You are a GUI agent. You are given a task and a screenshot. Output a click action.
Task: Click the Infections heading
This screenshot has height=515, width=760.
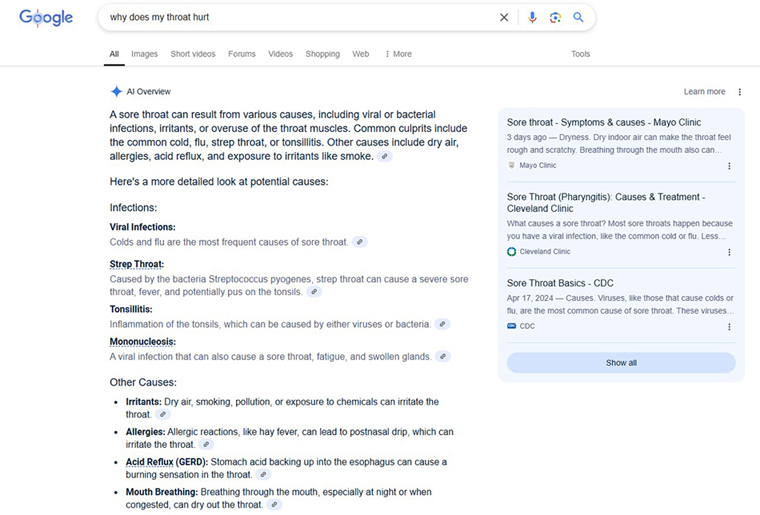tap(133, 207)
